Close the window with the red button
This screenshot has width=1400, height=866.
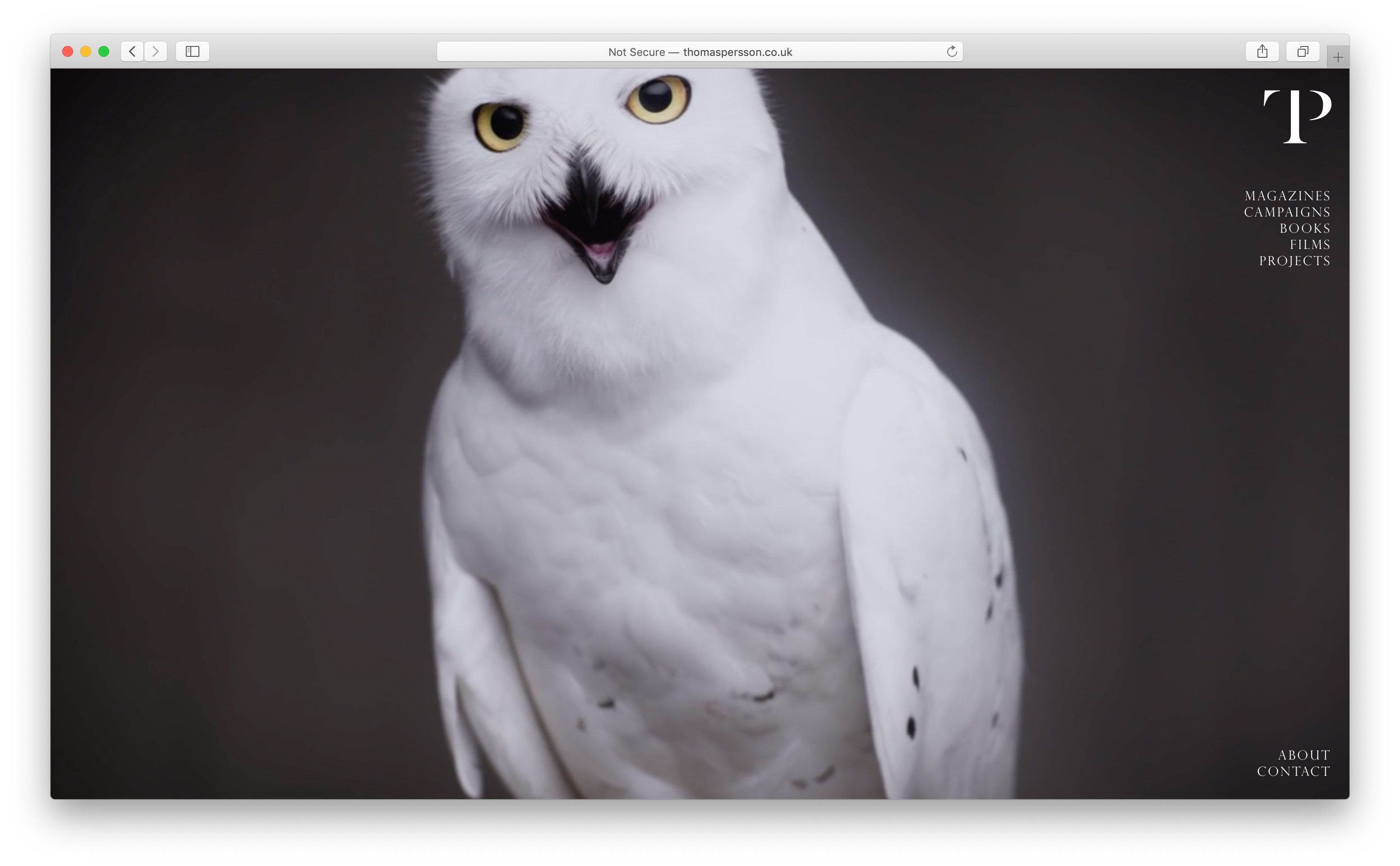point(68,51)
